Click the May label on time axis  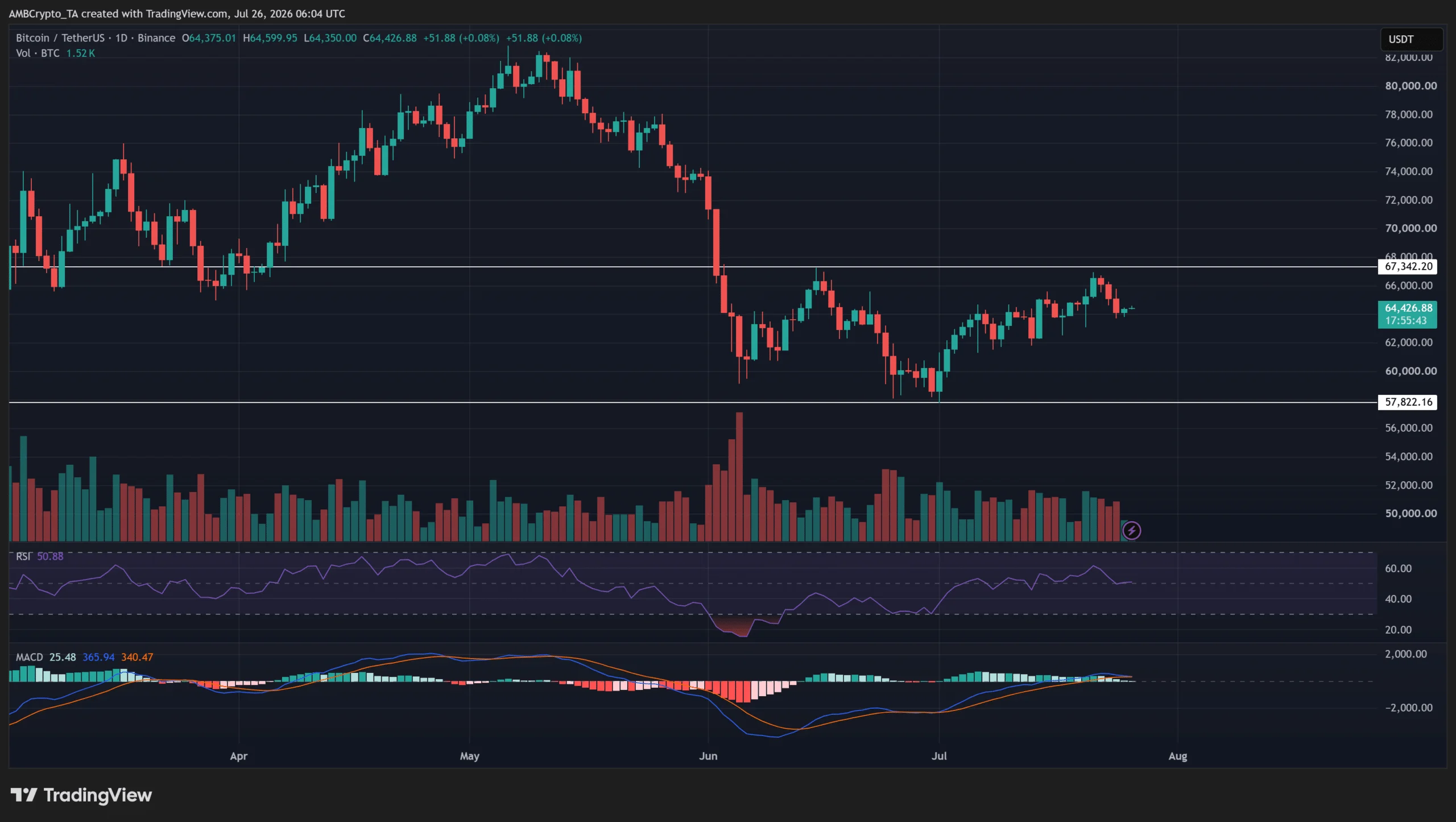coord(470,756)
